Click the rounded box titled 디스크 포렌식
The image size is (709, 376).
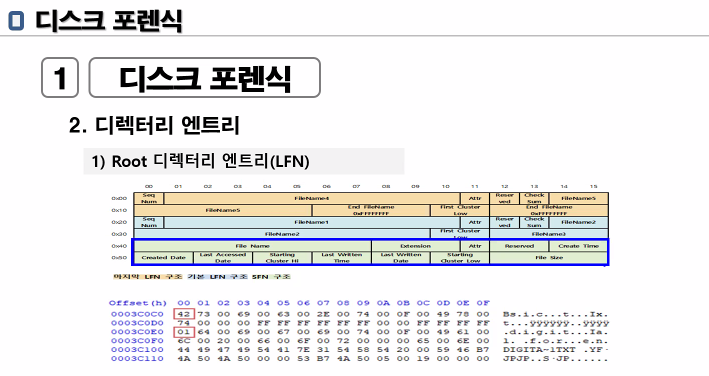[205, 77]
